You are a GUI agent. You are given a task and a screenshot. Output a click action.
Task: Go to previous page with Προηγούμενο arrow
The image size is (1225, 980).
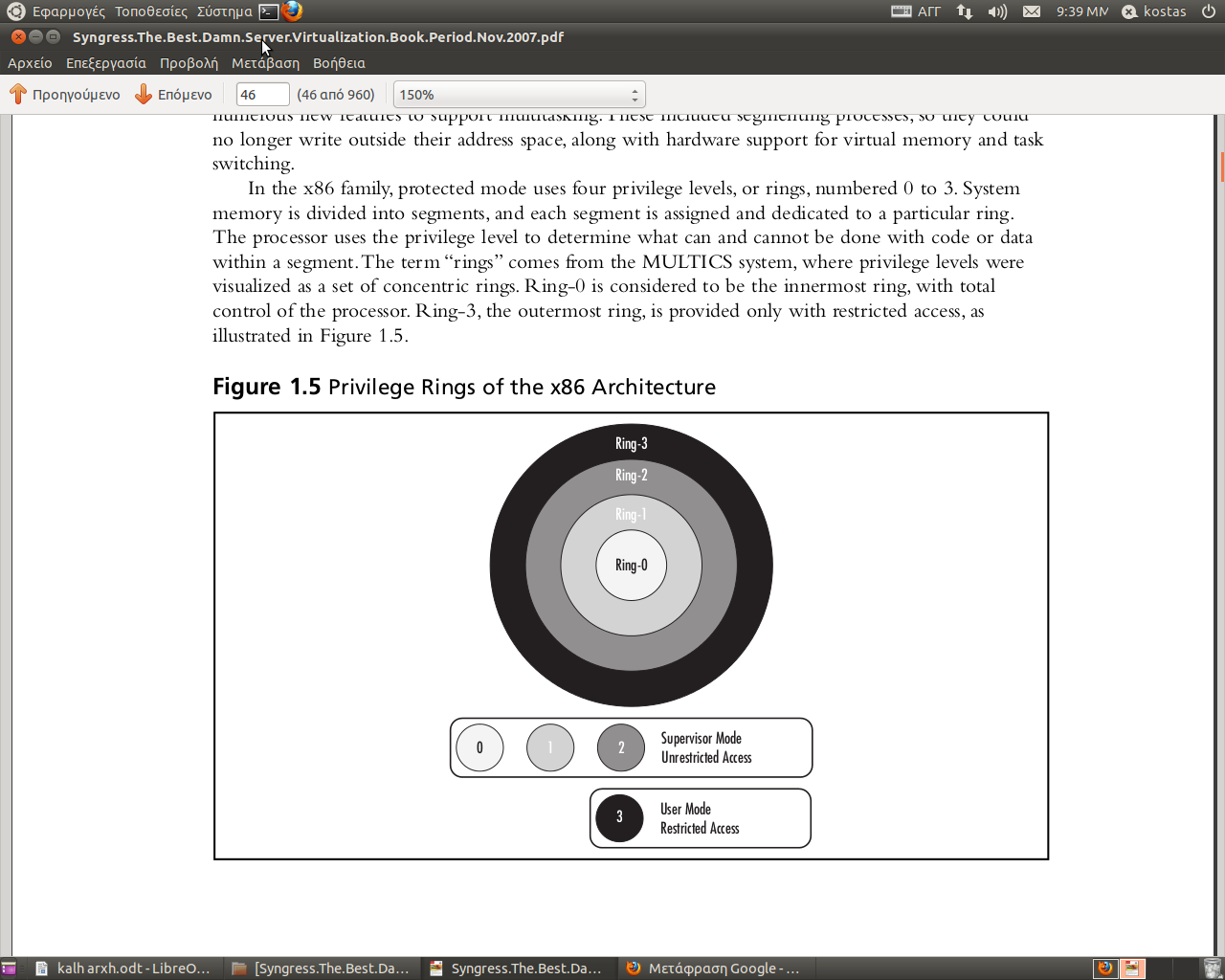[64, 95]
